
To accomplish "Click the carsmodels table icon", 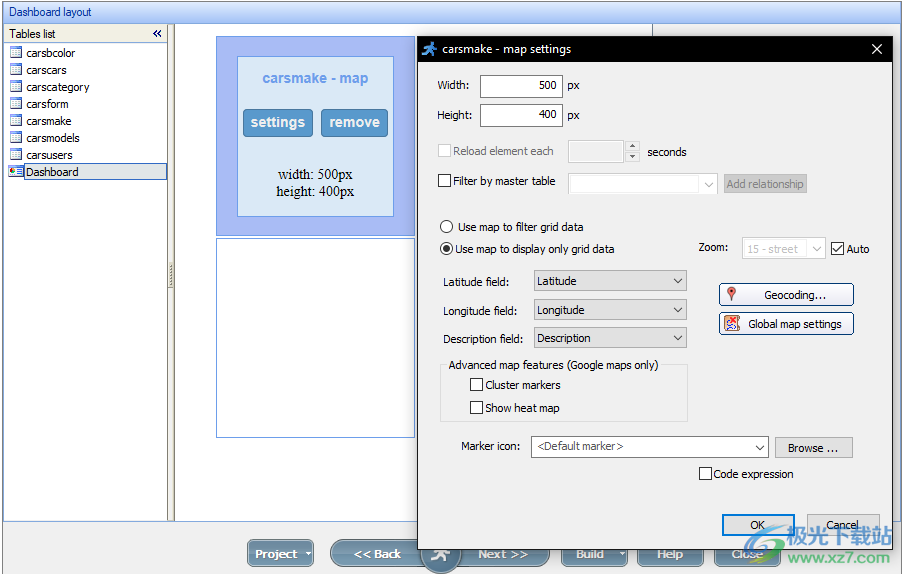I will coord(16,138).
